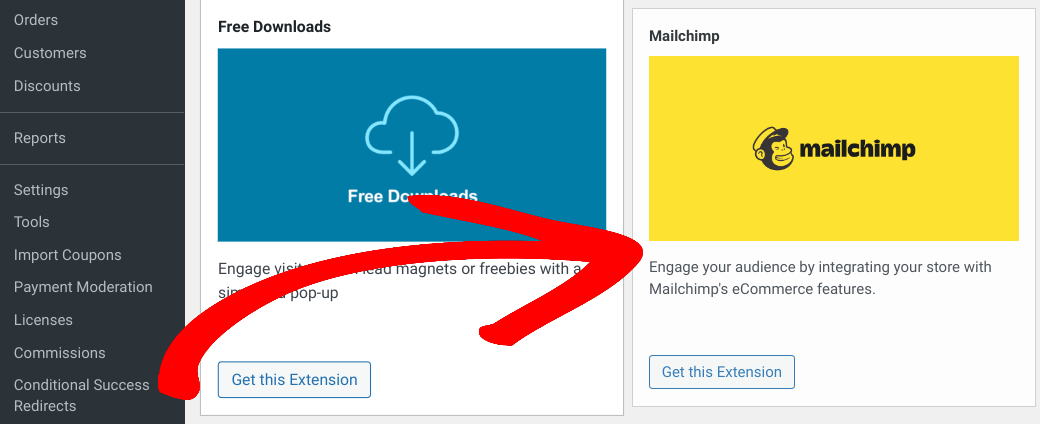This screenshot has height=424, width=1040.
Task: Get the Free Downloads extension
Action: click(x=294, y=380)
